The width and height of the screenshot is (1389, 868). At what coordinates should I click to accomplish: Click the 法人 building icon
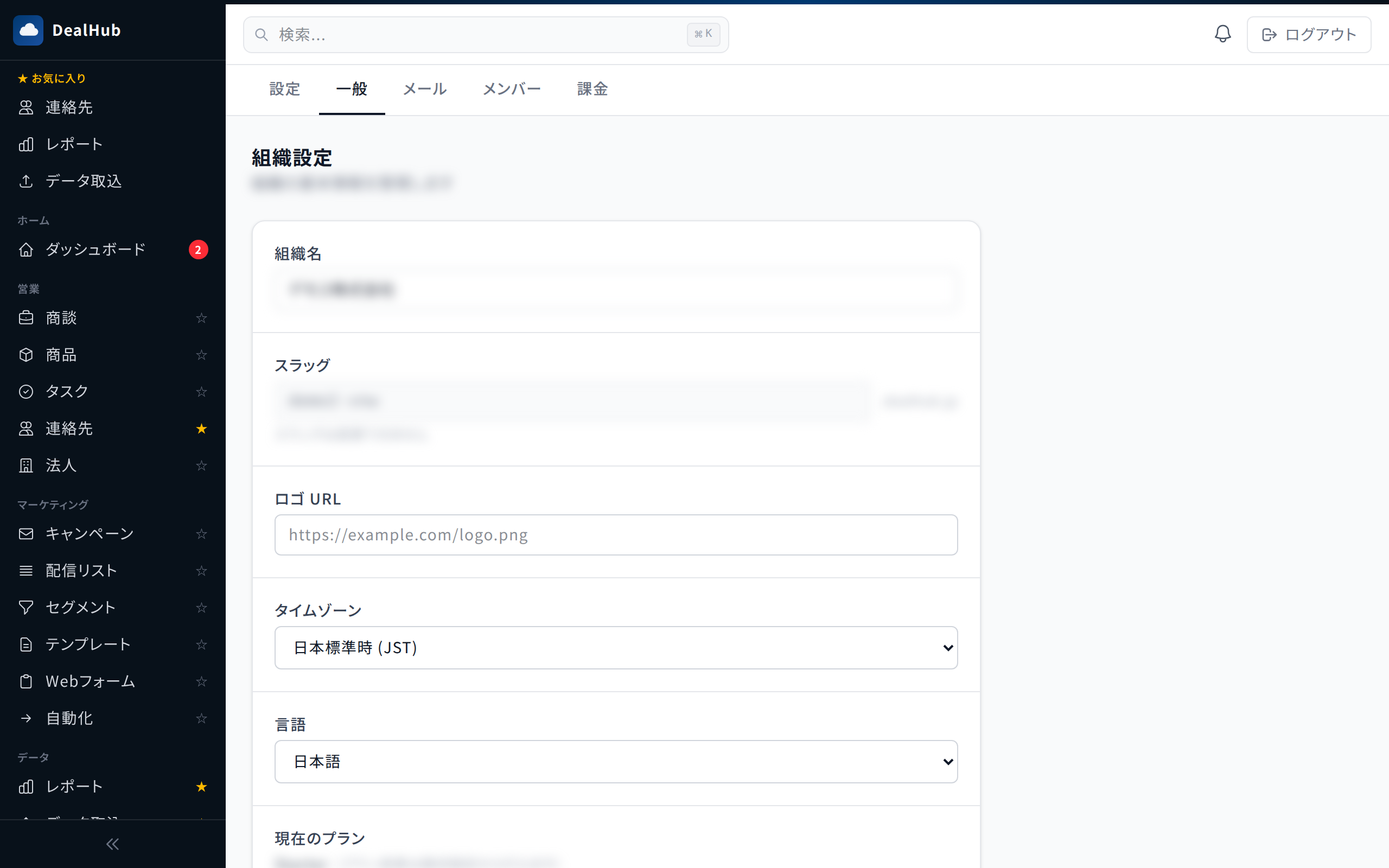26,465
